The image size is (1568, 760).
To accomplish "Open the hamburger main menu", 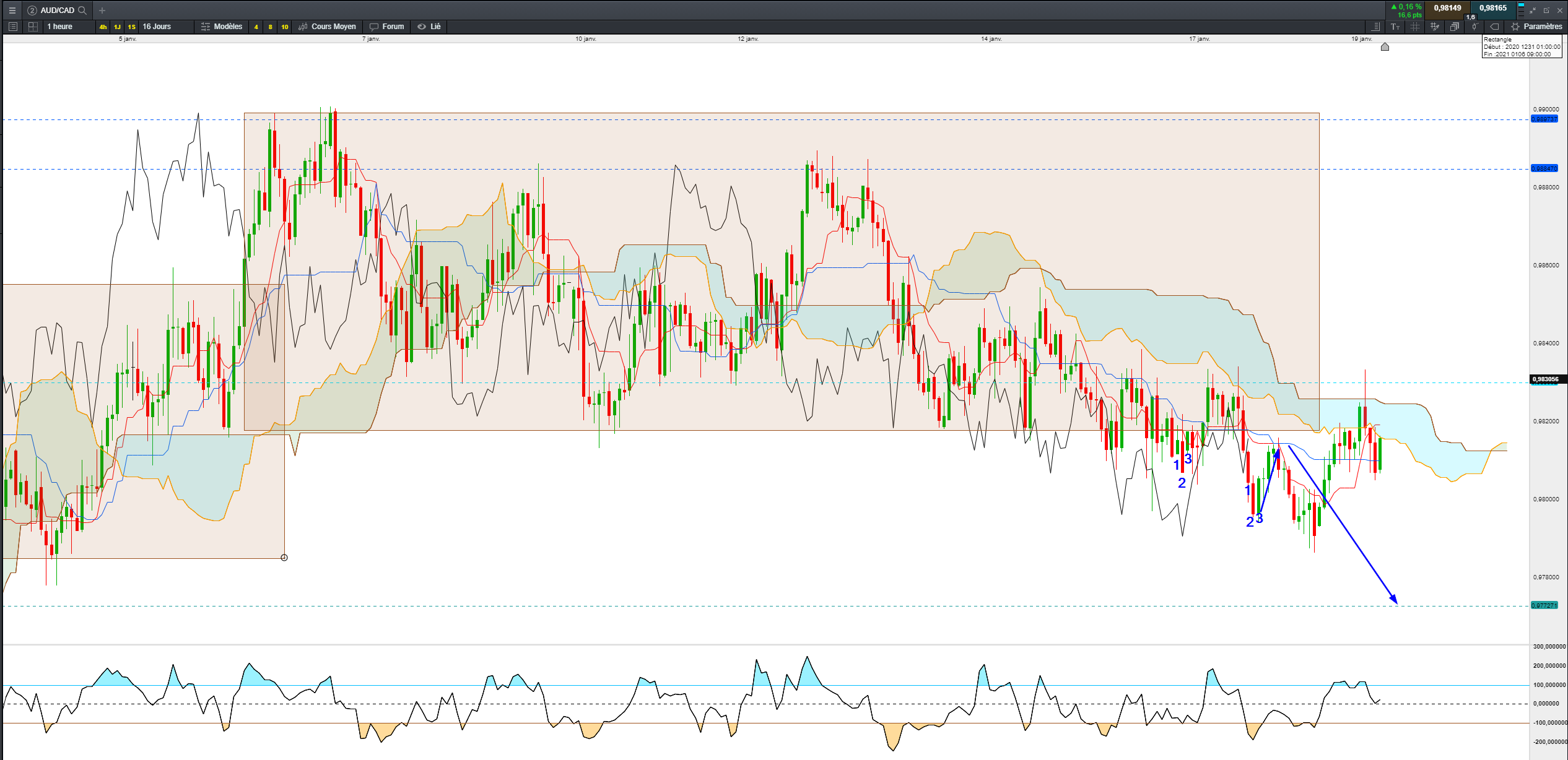I will pos(12,11).
